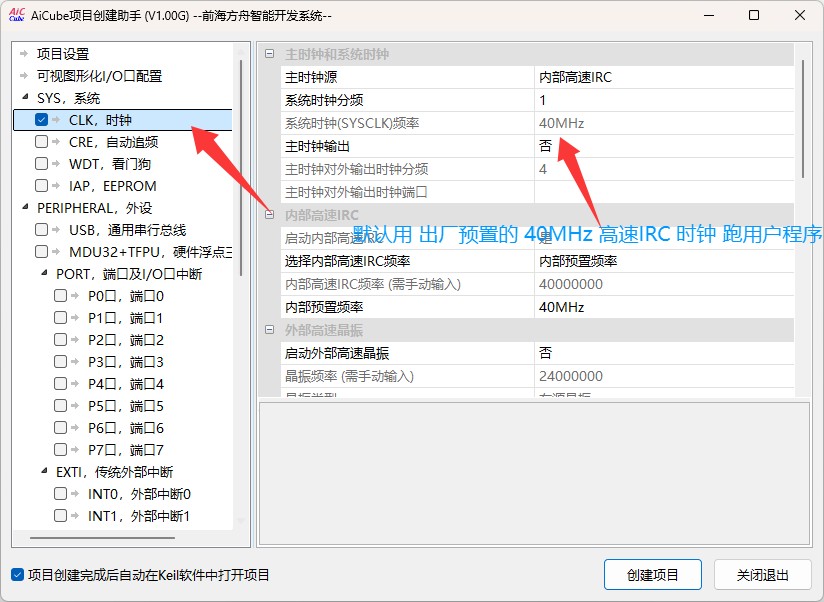Check the P3口 端口3 checkbox
This screenshot has height=602, width=824.
pos(60,362)
